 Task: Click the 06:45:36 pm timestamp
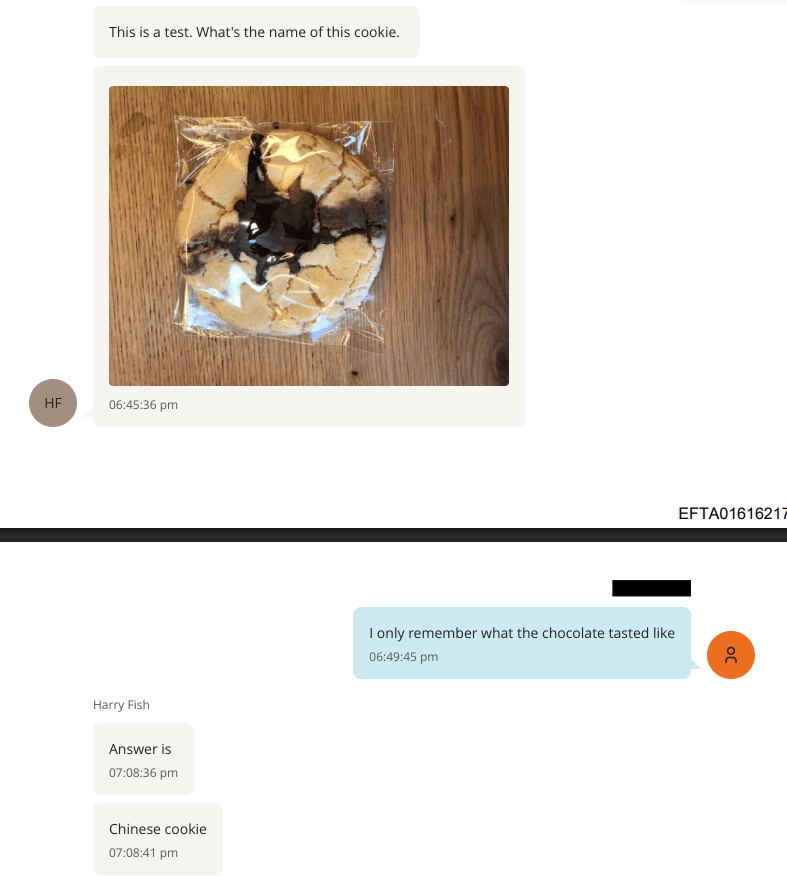(144, 404)
